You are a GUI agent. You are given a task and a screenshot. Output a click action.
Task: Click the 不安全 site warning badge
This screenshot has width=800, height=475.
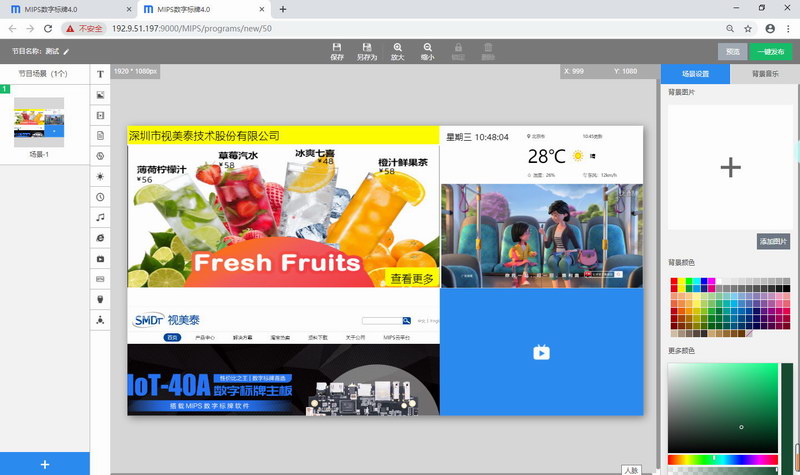coord(84,29)
